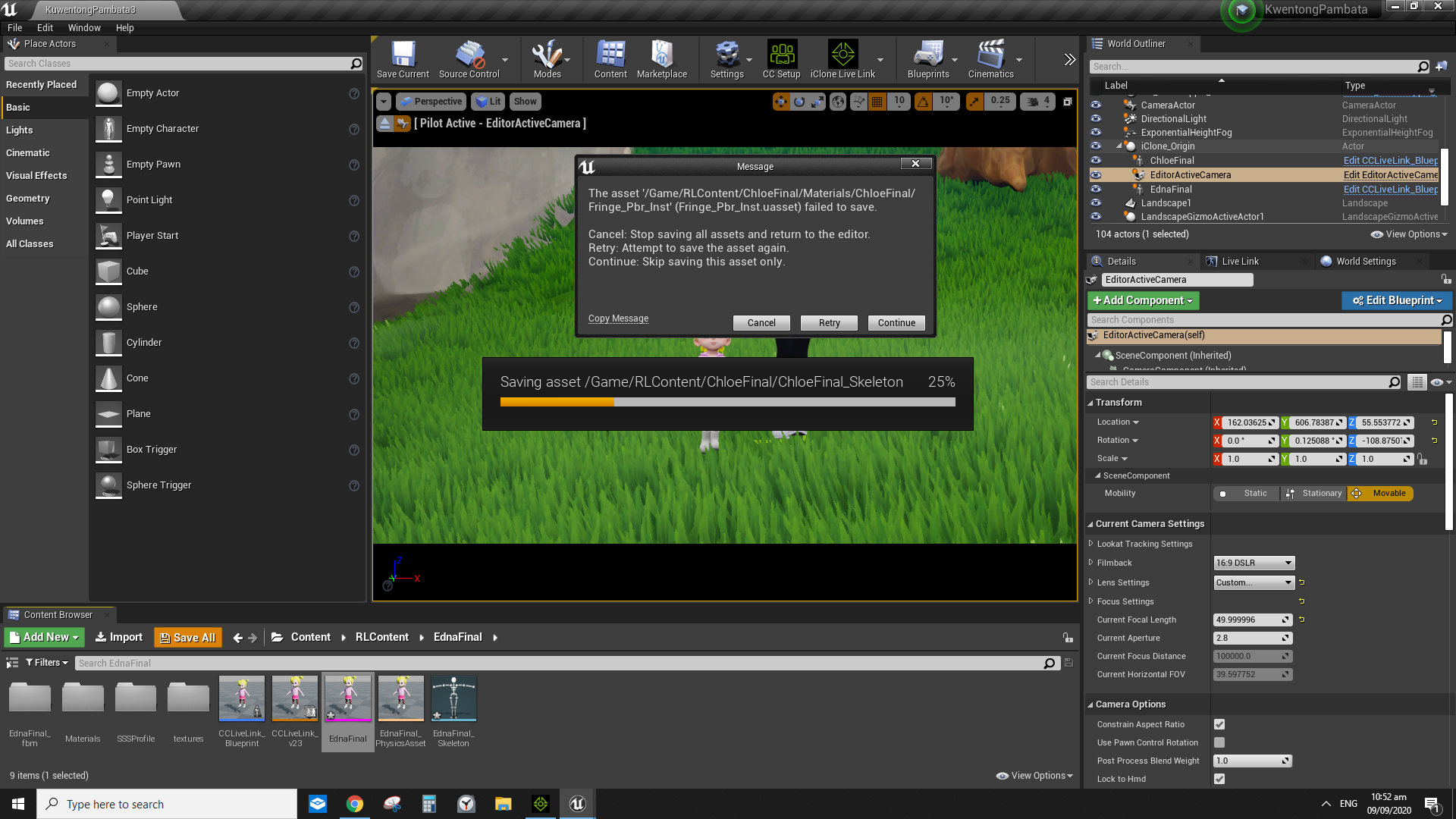
Task: Switch to the World Settings tab
Action: click(x=1365, y=261)
